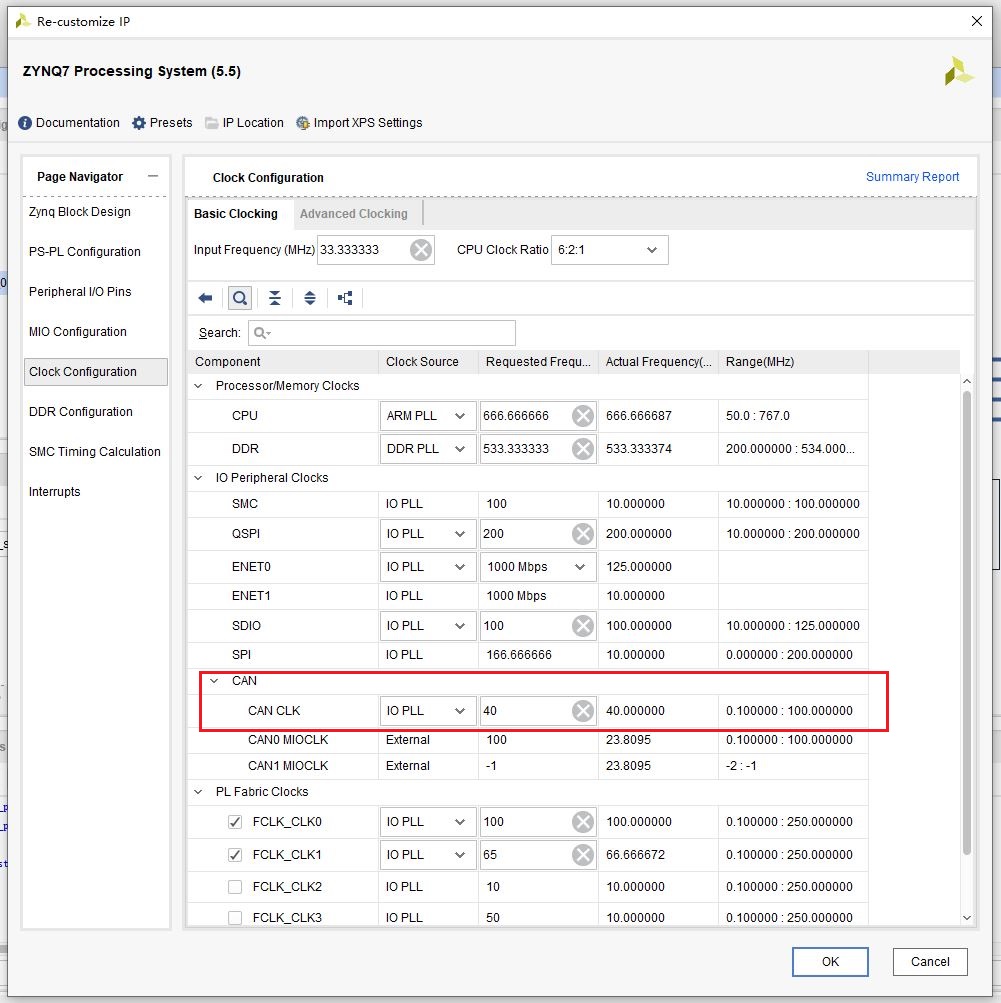Enable the FCLK_CLK3 checkbox
The image size is (1001, 1003).
click(235, 918)
